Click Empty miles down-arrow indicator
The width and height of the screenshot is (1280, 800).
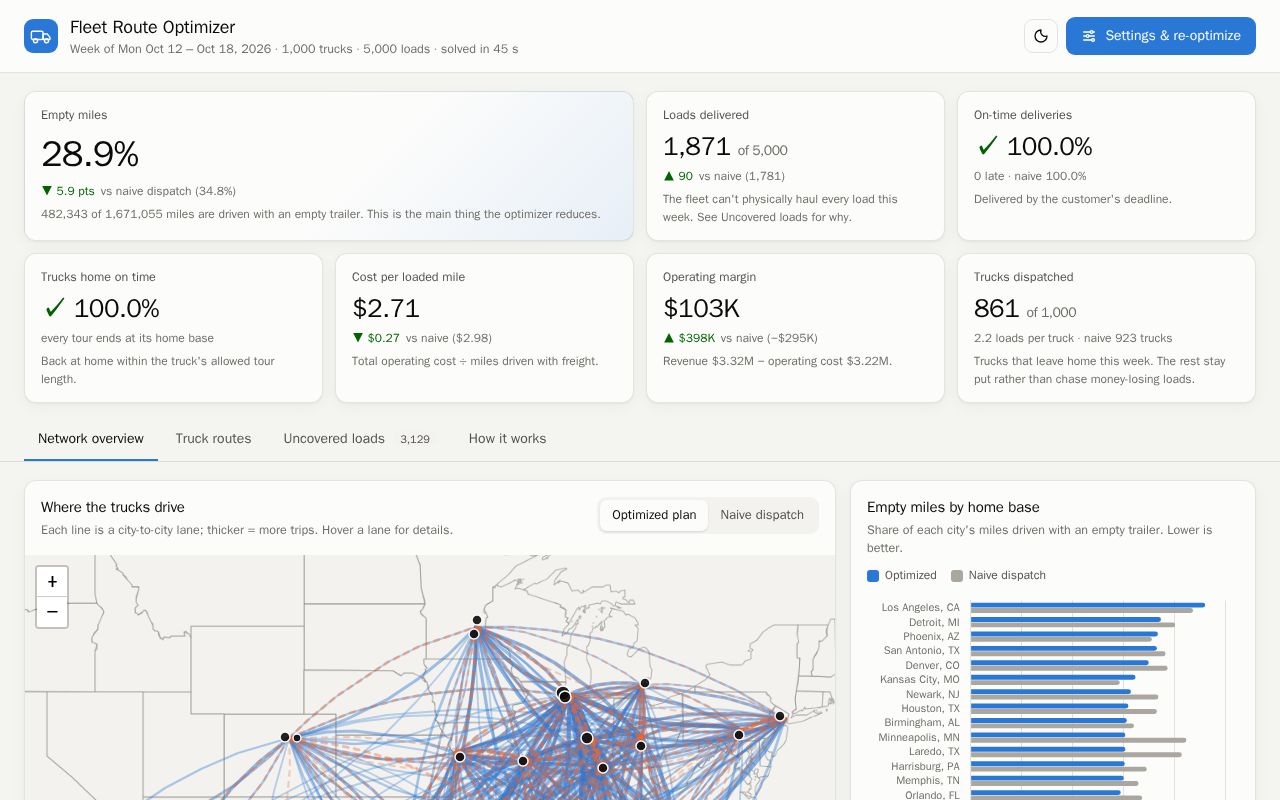pyautogui.click(x=47, y=191)
